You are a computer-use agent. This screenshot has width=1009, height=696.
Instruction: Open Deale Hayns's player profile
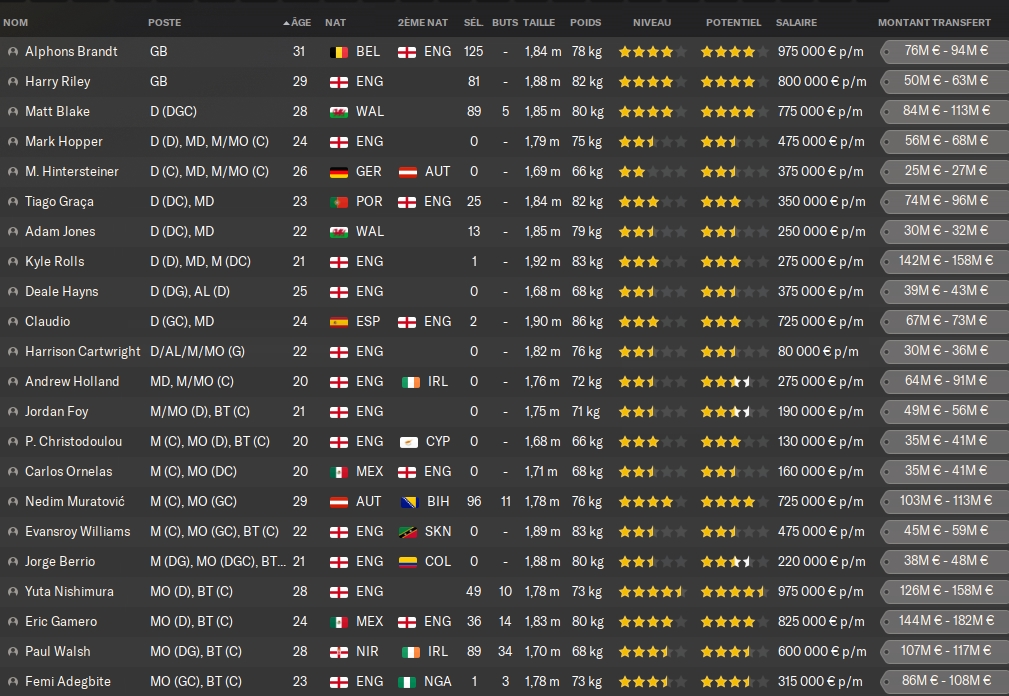coord(62,291)
